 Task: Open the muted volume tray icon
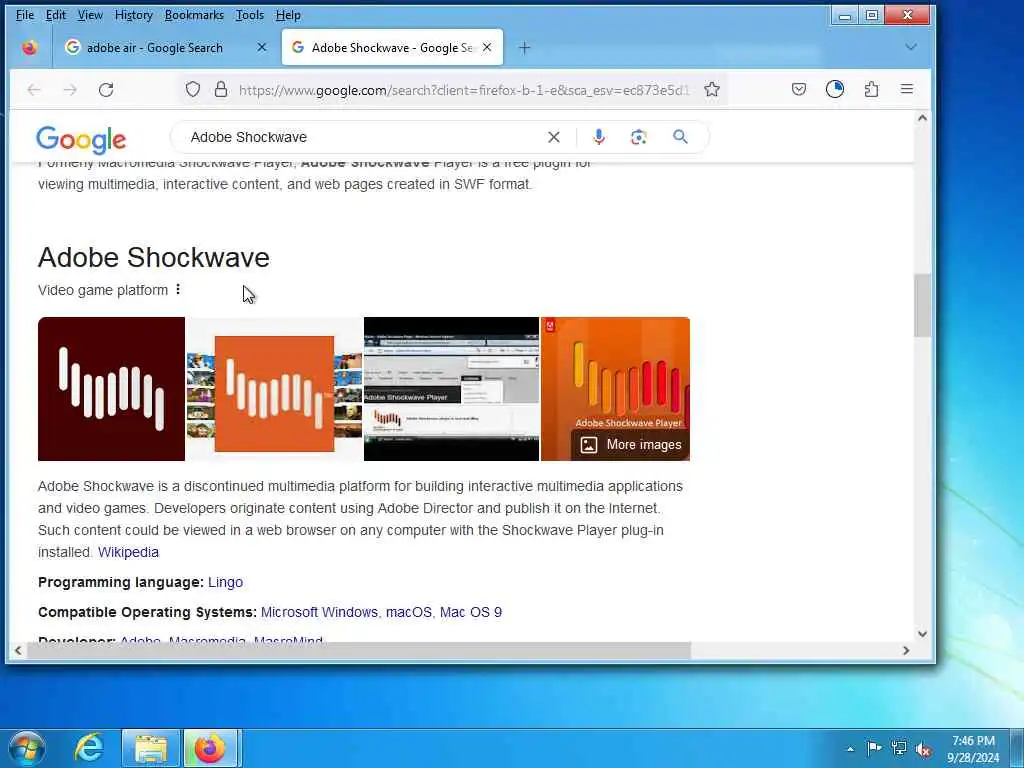pyautogui.click(x=923, y=748)
